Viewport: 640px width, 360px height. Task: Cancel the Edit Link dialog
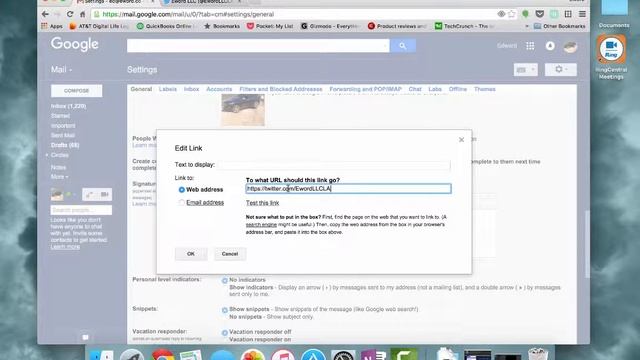point(230,254)
